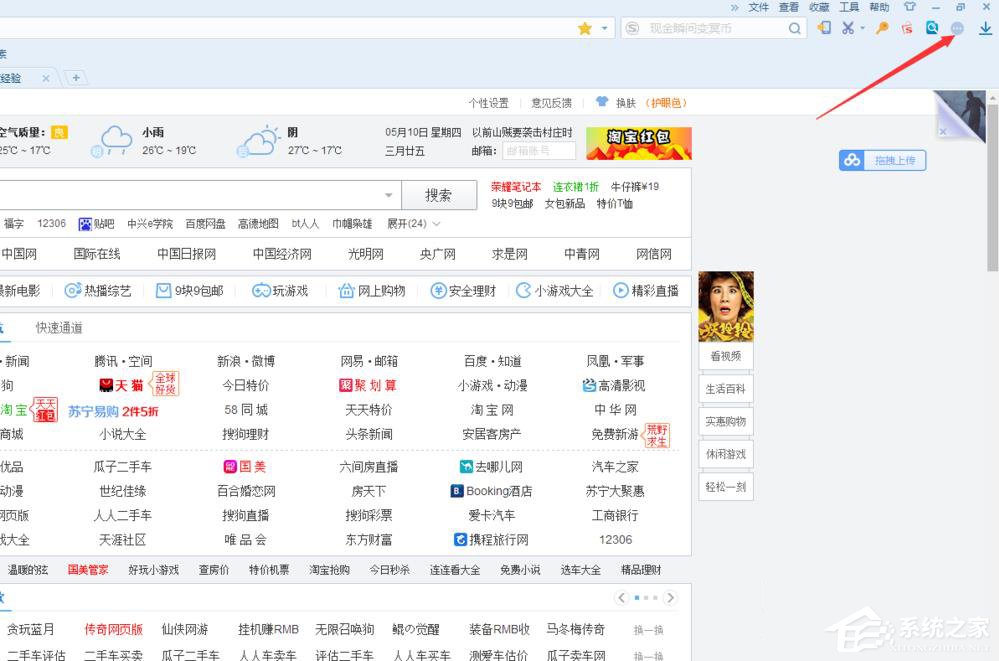999x661 pixels.
Task: Open the password key manager icon
Action: (882, 28)
